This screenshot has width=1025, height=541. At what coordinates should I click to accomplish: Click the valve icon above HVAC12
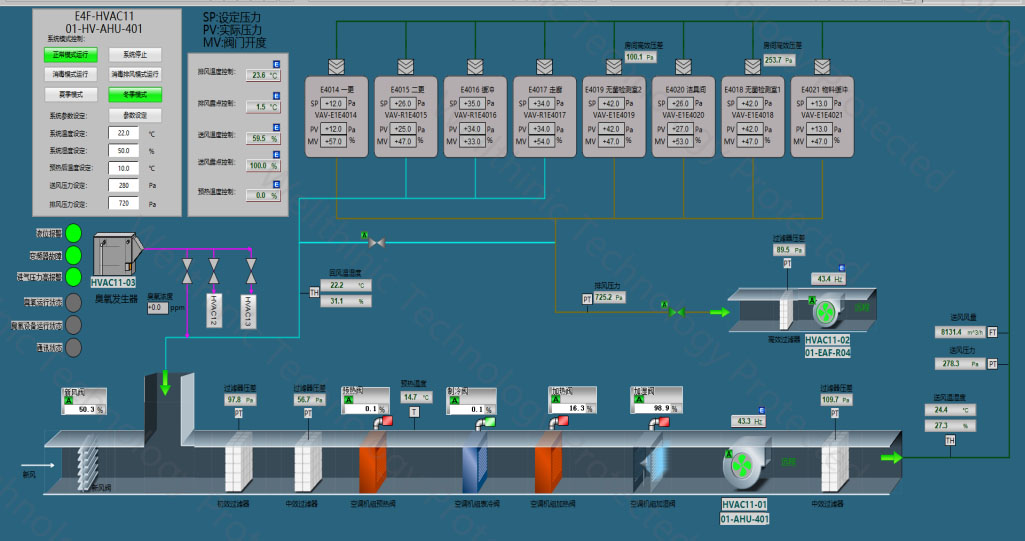[x=214, y=270]
